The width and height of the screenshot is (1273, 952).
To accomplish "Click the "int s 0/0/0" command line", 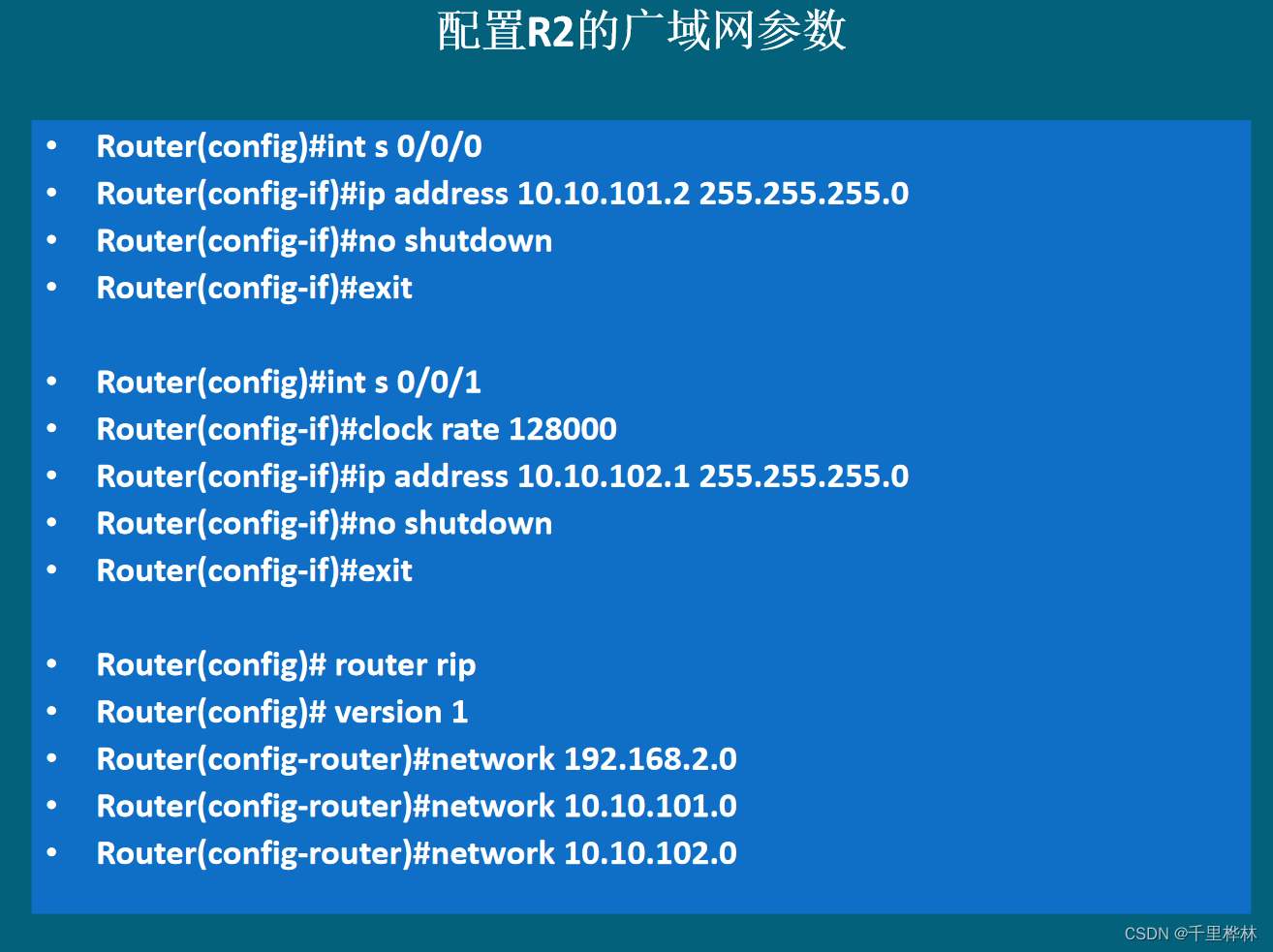I will [289, 146].
